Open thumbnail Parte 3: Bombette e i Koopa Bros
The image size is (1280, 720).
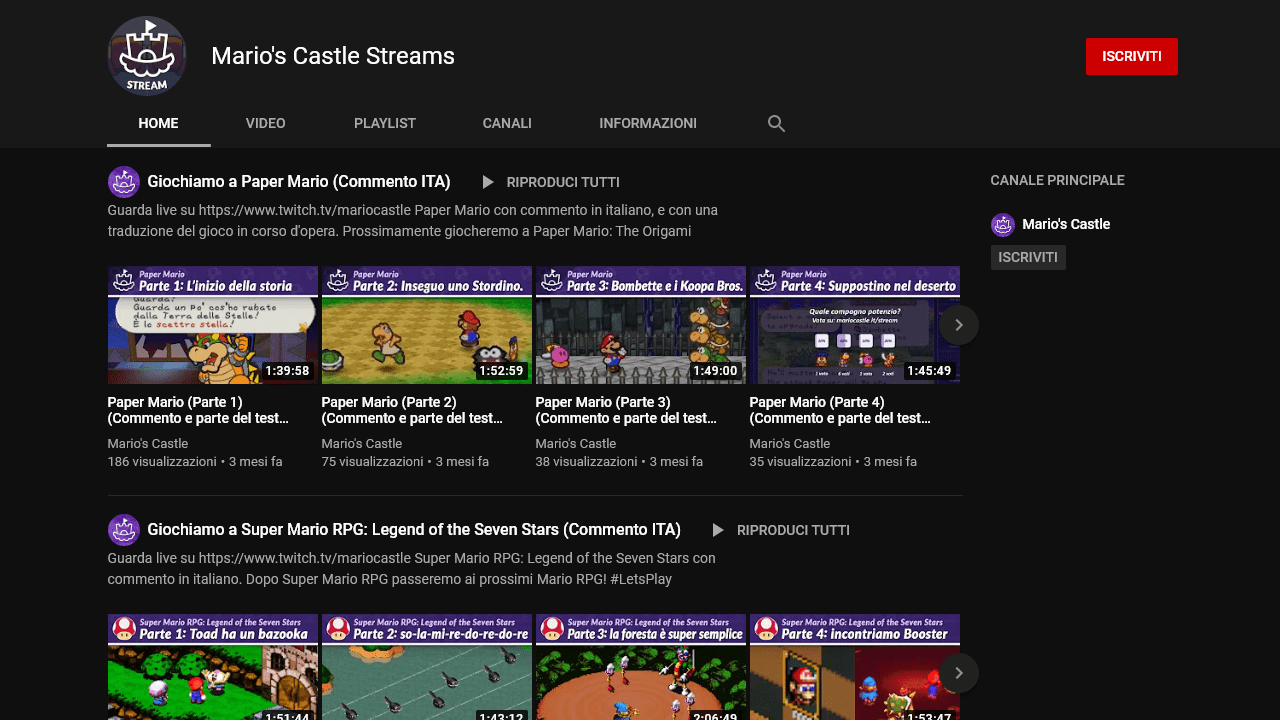coord(641,325)
